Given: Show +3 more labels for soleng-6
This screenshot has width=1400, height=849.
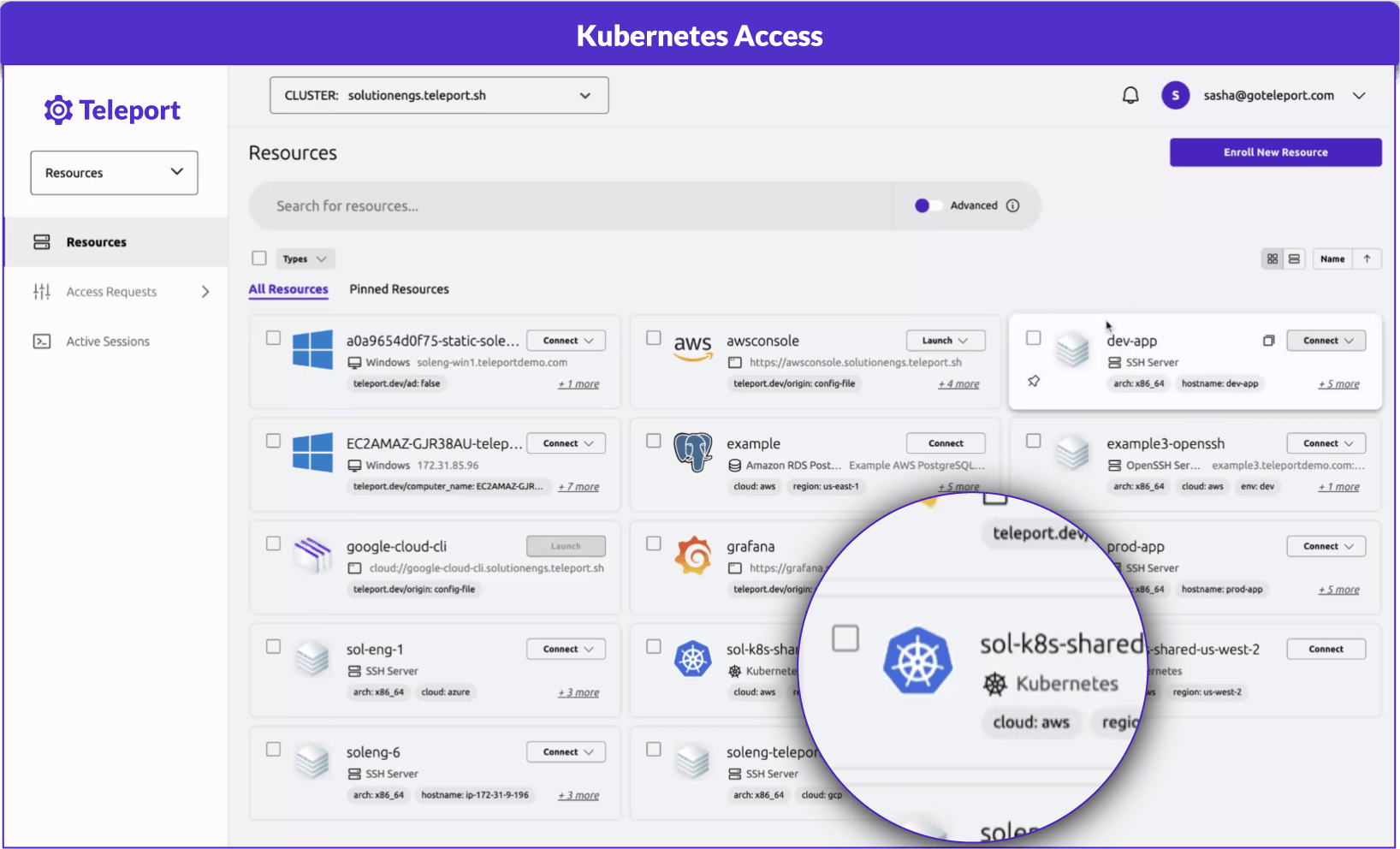Looking at the screenshot, I should [578, 795].
